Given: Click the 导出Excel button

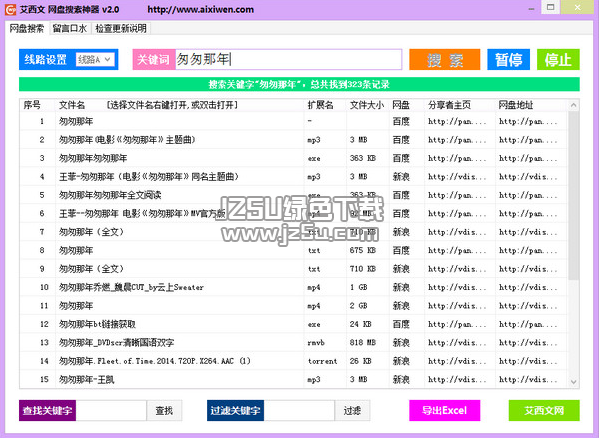Looking at the screenshot, I should coord(445,410).
